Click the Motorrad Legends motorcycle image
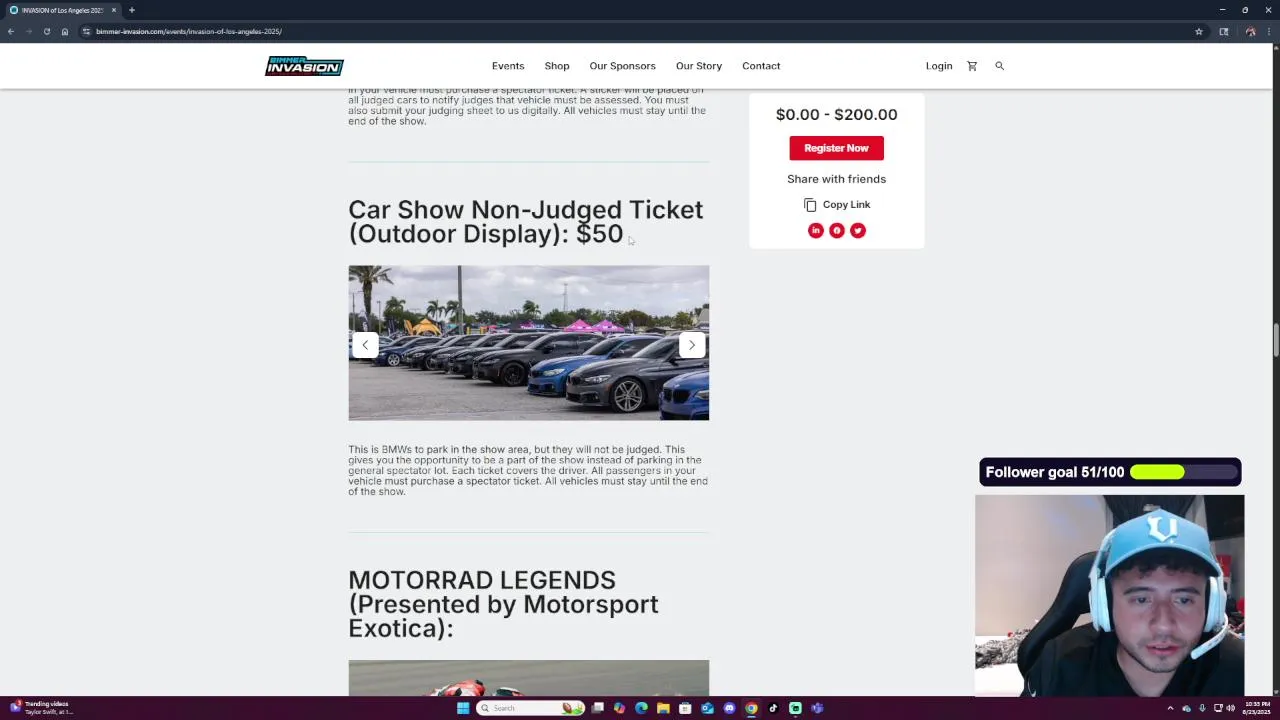Viewport: 1280px width, 720px height. coord(528,678)
